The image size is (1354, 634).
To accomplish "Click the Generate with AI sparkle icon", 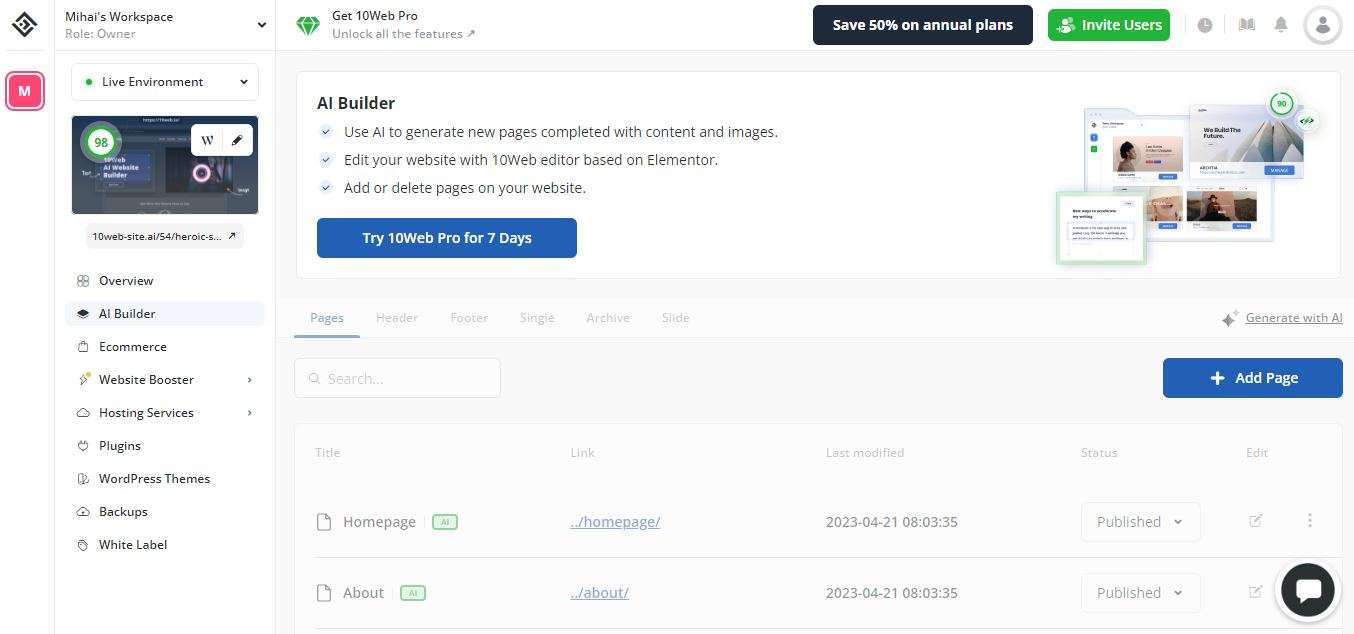I will click(x=1230, y=319).
